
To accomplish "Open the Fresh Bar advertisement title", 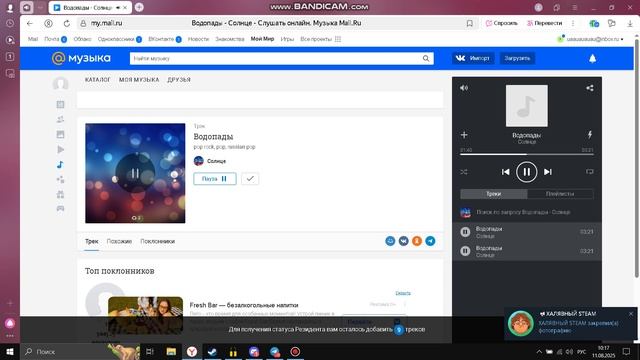I will 244,305.
